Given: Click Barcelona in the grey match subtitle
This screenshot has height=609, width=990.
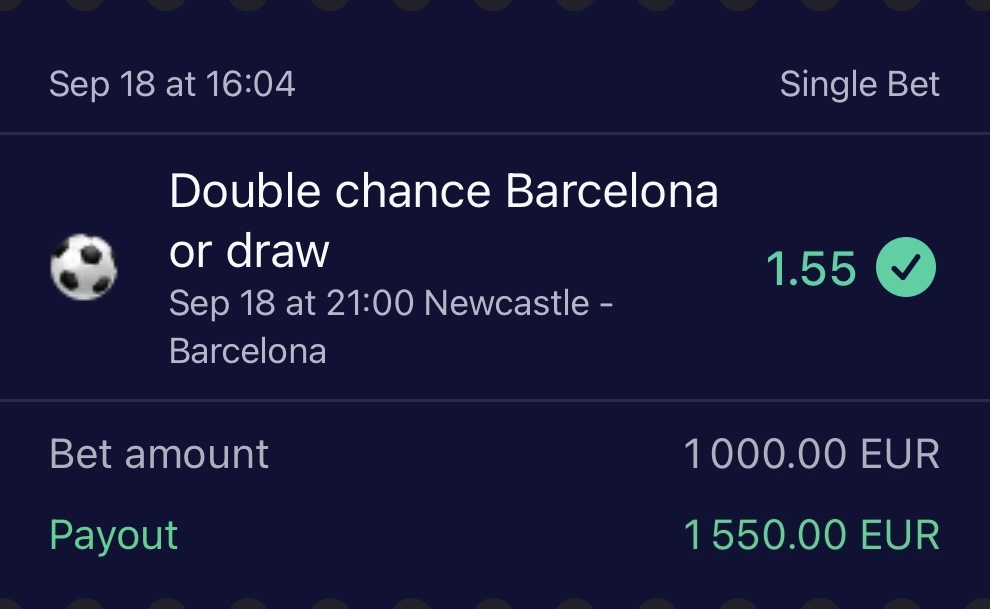Looking at the screenshot, I should 247,351.
